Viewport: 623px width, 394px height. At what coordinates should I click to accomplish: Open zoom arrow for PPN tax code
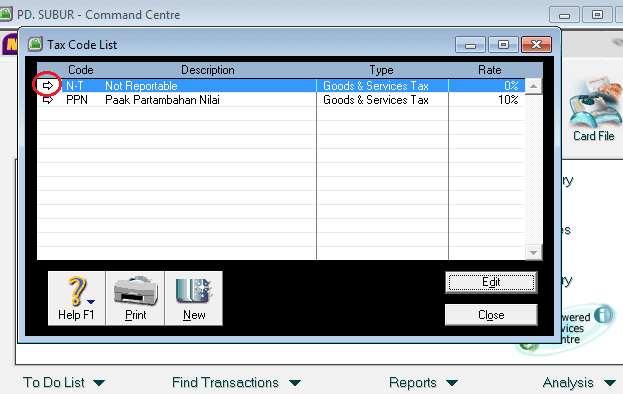pyautogui.click(x=48, y=100)
